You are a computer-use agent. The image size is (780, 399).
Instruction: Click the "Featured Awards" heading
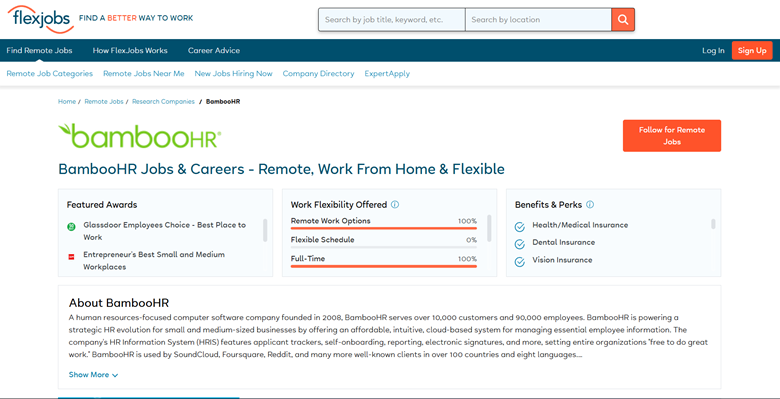coord(102,204)
